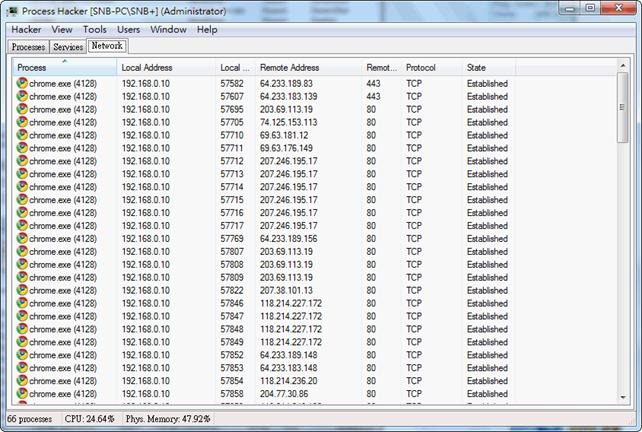642x432 pixels.
Task: Select remote address 207.38.101.13
Action: pyautogui.click(x=286, y=291)
